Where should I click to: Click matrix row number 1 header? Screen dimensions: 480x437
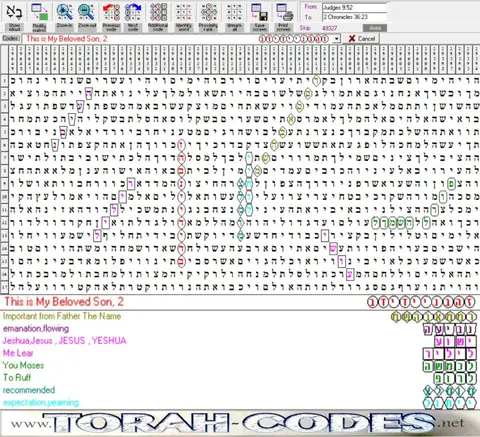coord(4,80)
